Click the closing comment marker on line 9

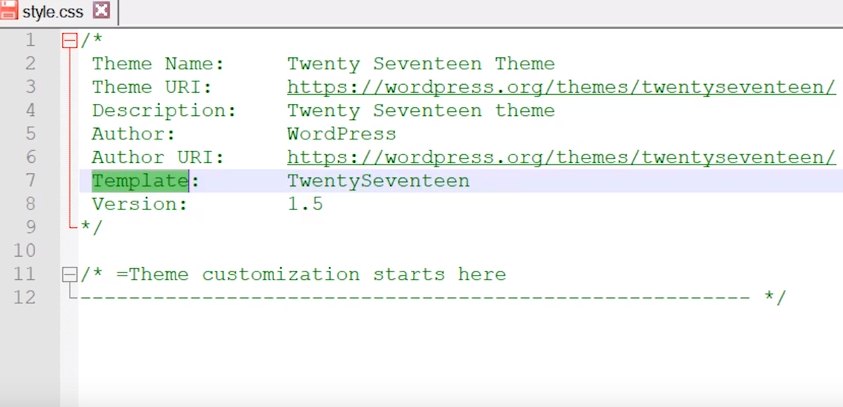(90, 227)
